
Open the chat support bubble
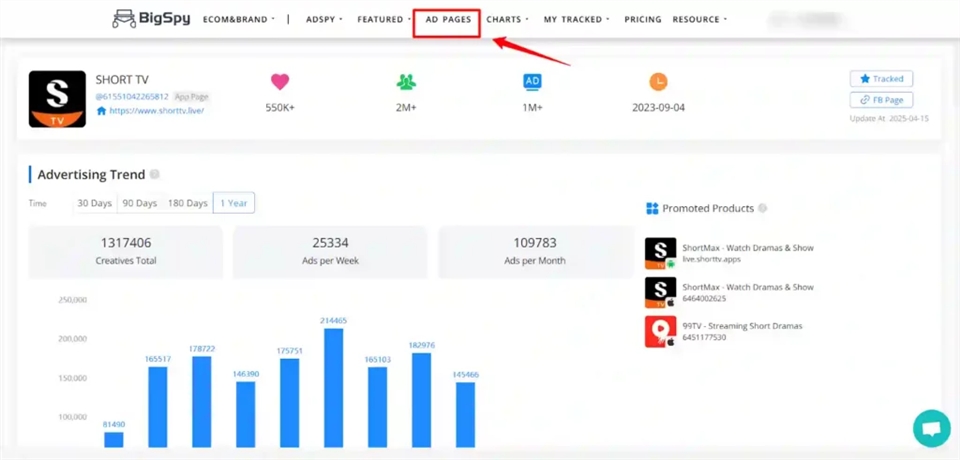931,428
